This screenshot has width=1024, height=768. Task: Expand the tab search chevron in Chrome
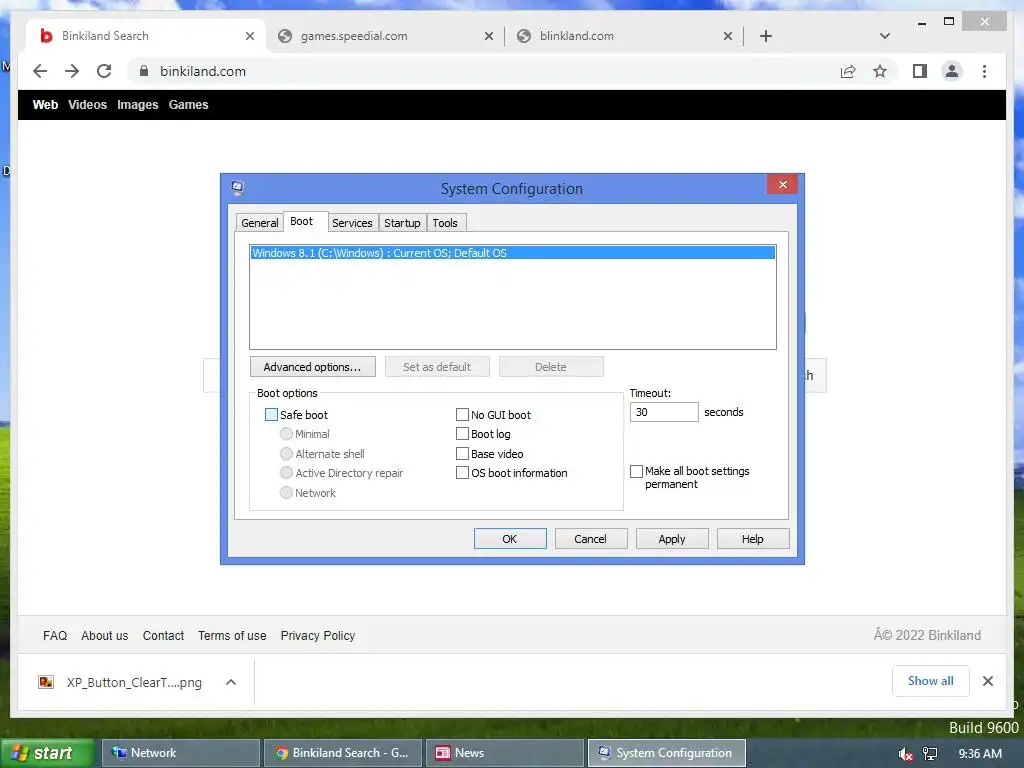pyautogui.click(x=884, y=36)
